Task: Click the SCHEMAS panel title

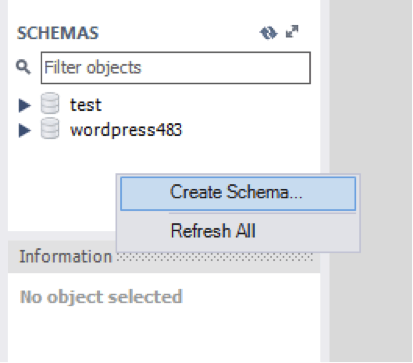Action: point(58,33)
